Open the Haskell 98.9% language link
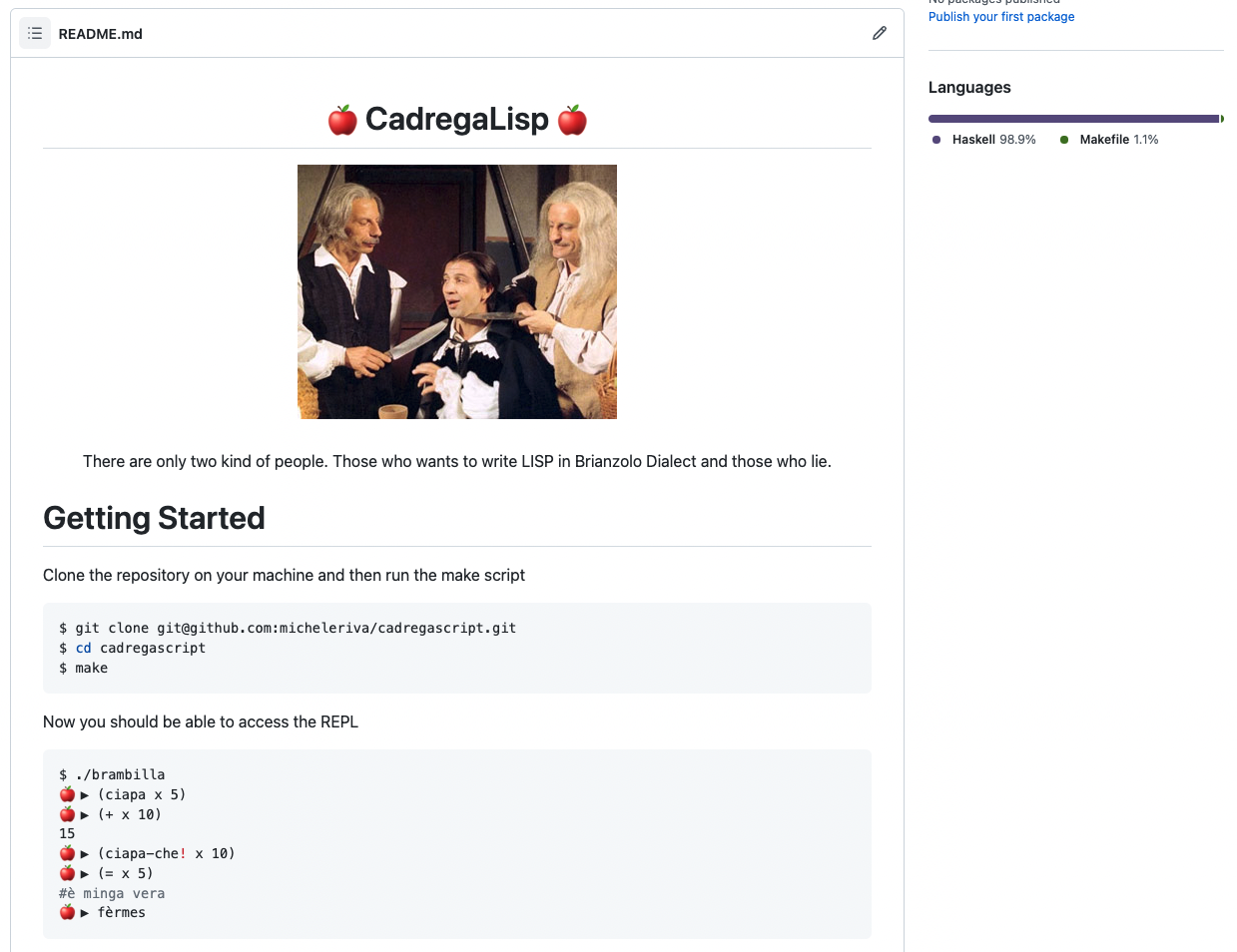 [x=983, y=140]
